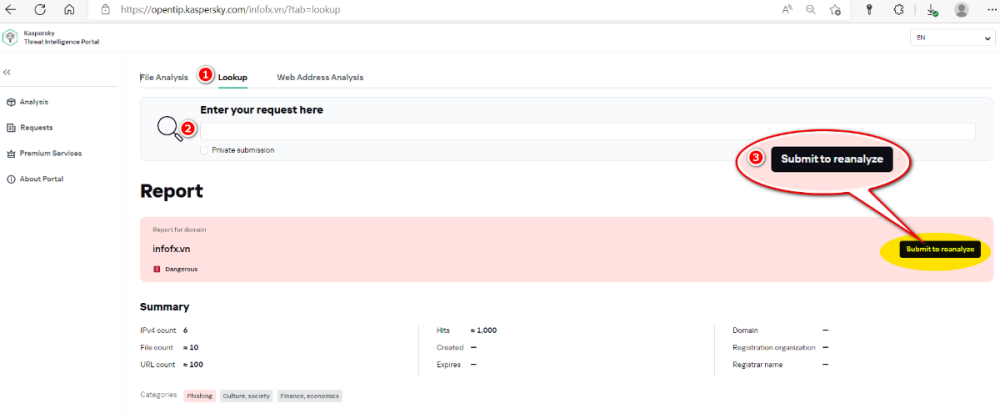The image size is (1000, 419).
Task: Click the Culture, society category tag
Action: (x=247, y=396)
